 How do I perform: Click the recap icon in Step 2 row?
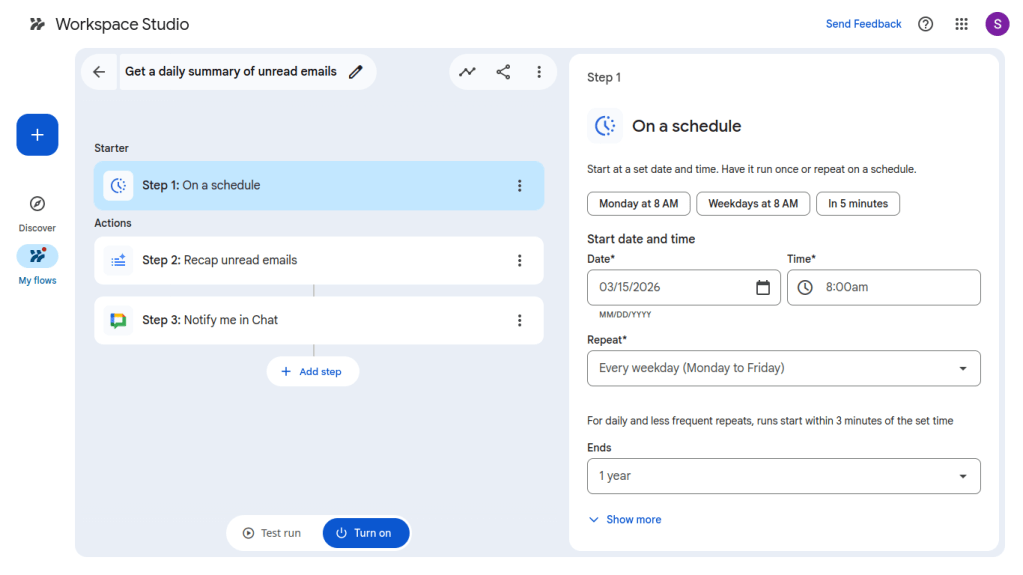point(118,260)
